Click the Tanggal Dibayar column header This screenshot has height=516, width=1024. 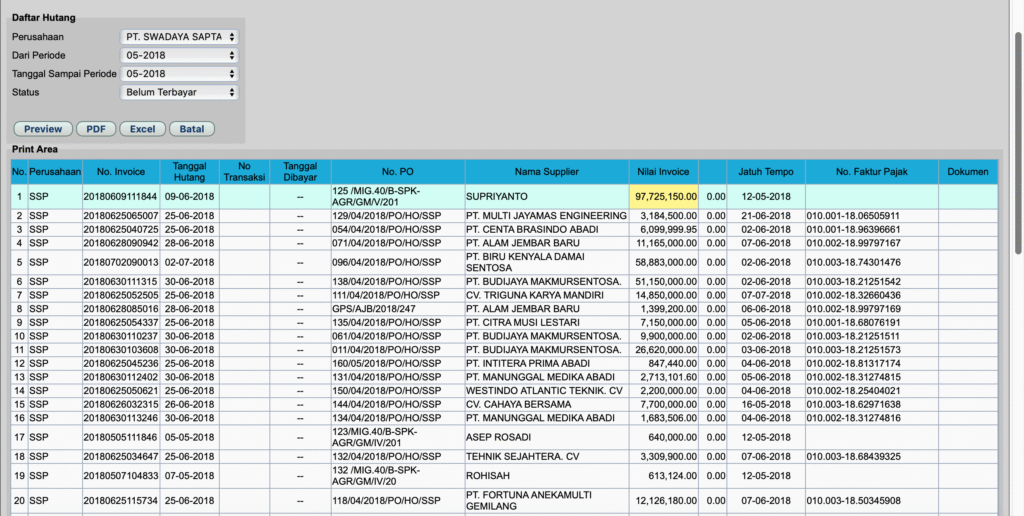tap(300, 172)
